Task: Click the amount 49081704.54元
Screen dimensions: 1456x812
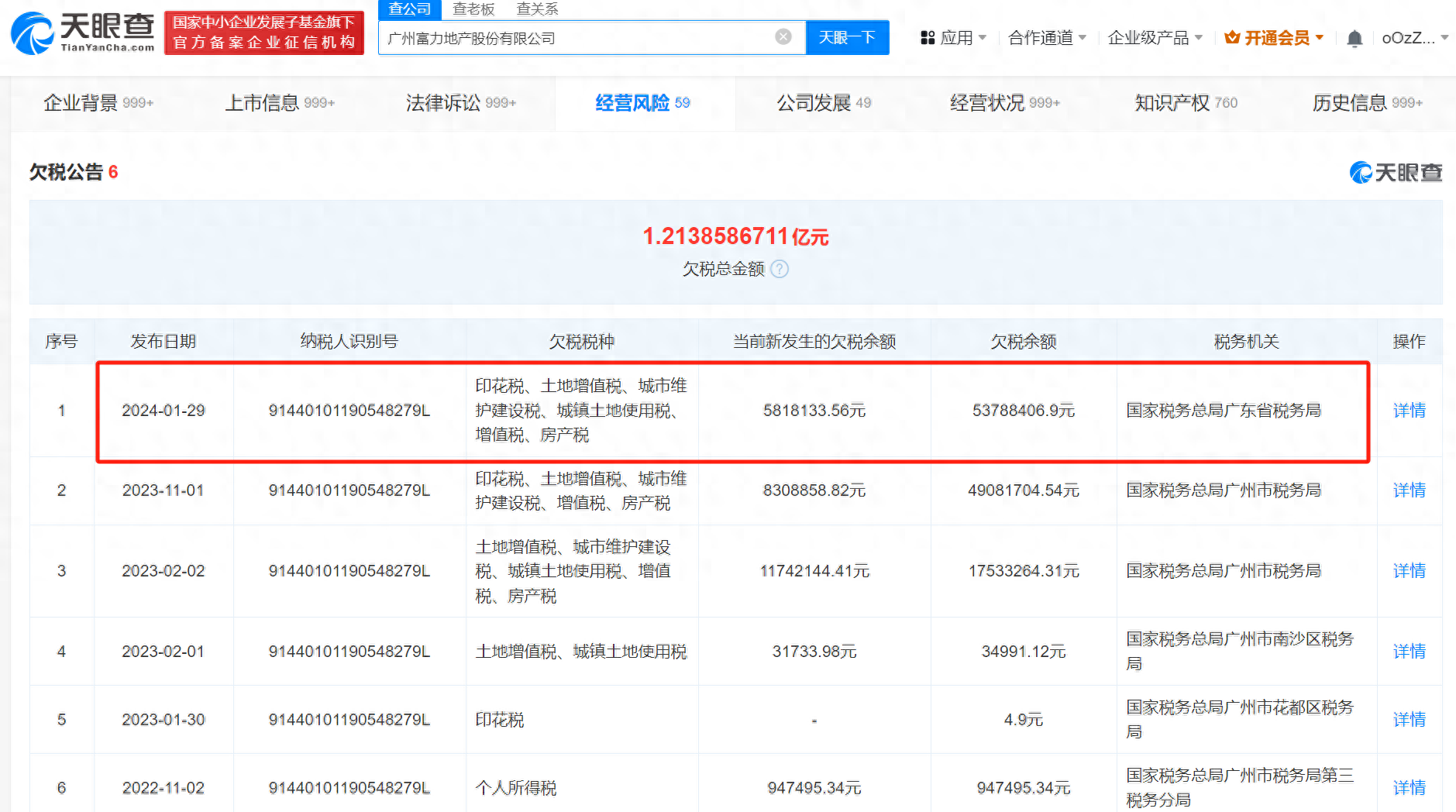Action: pos(1024,490)
